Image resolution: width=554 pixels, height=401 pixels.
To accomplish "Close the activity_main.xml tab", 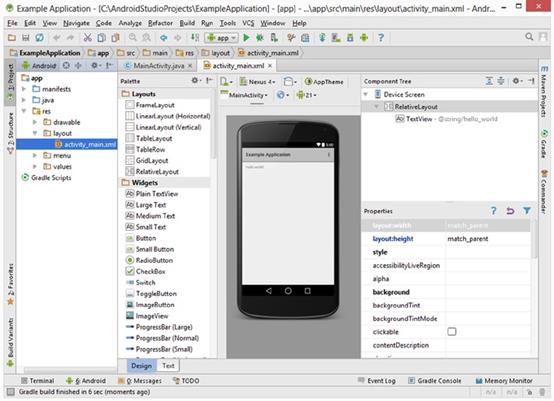I will [x=270, y=66].
